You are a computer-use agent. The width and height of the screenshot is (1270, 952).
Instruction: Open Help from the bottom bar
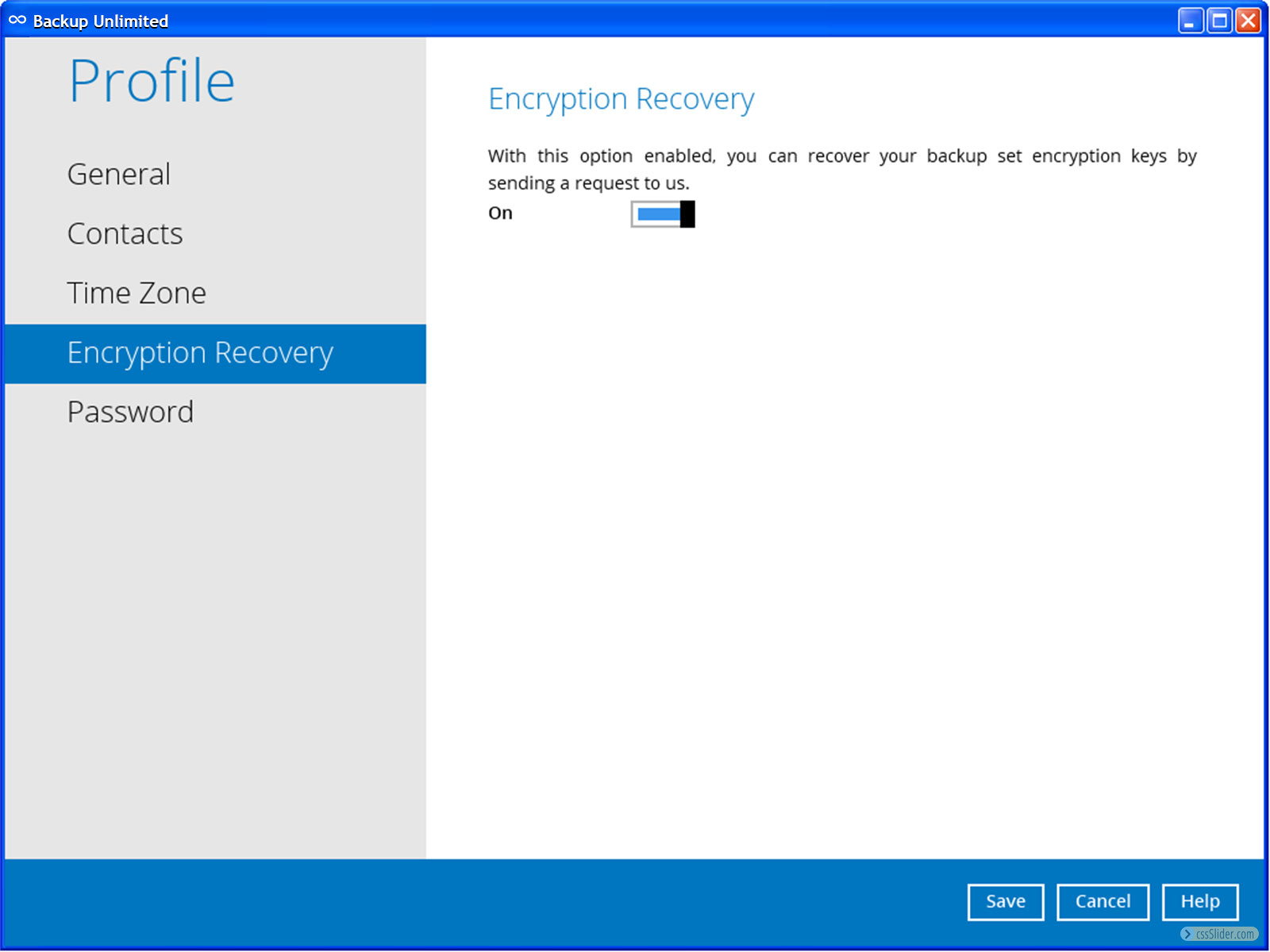coord(1199,902)
